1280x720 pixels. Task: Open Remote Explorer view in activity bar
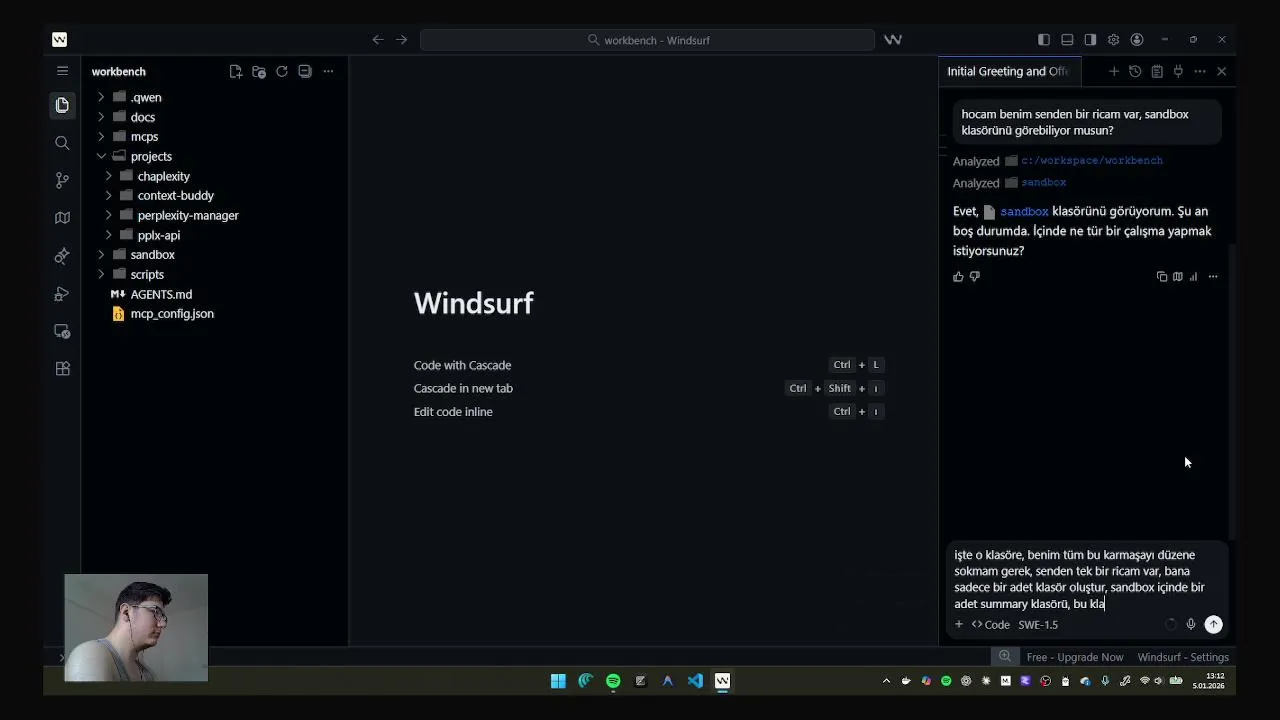(x=62, y=331)
